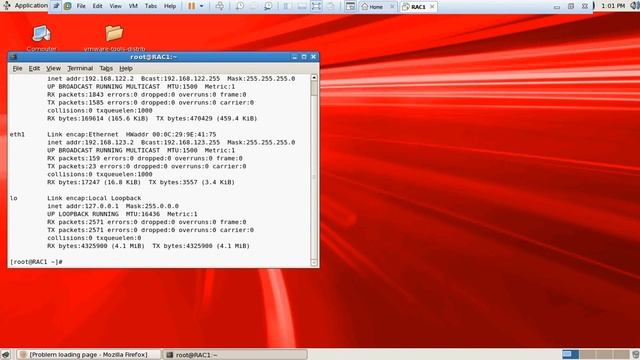The image size is (640, 360).
Task: Open terminal Edit menu
Action: tap(34, 68)
